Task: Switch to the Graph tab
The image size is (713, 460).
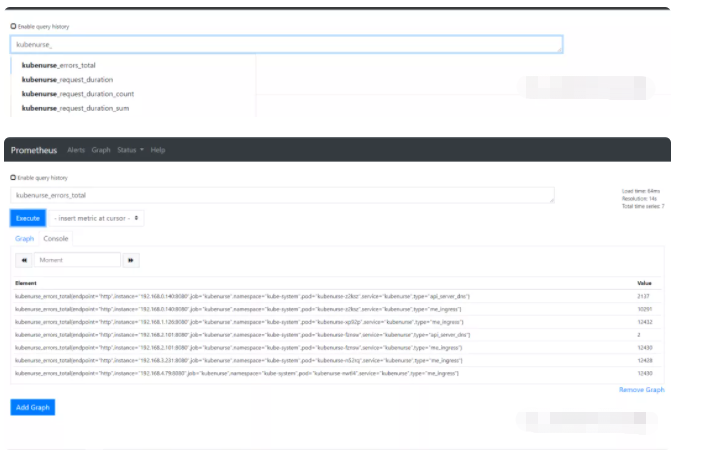Action: [25, 239]
